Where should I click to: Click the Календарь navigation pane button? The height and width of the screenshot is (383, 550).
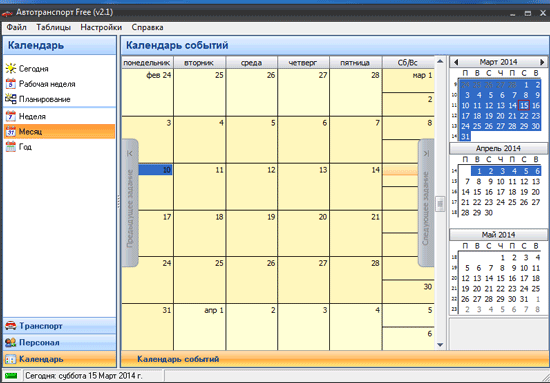(x=60, y=359)
